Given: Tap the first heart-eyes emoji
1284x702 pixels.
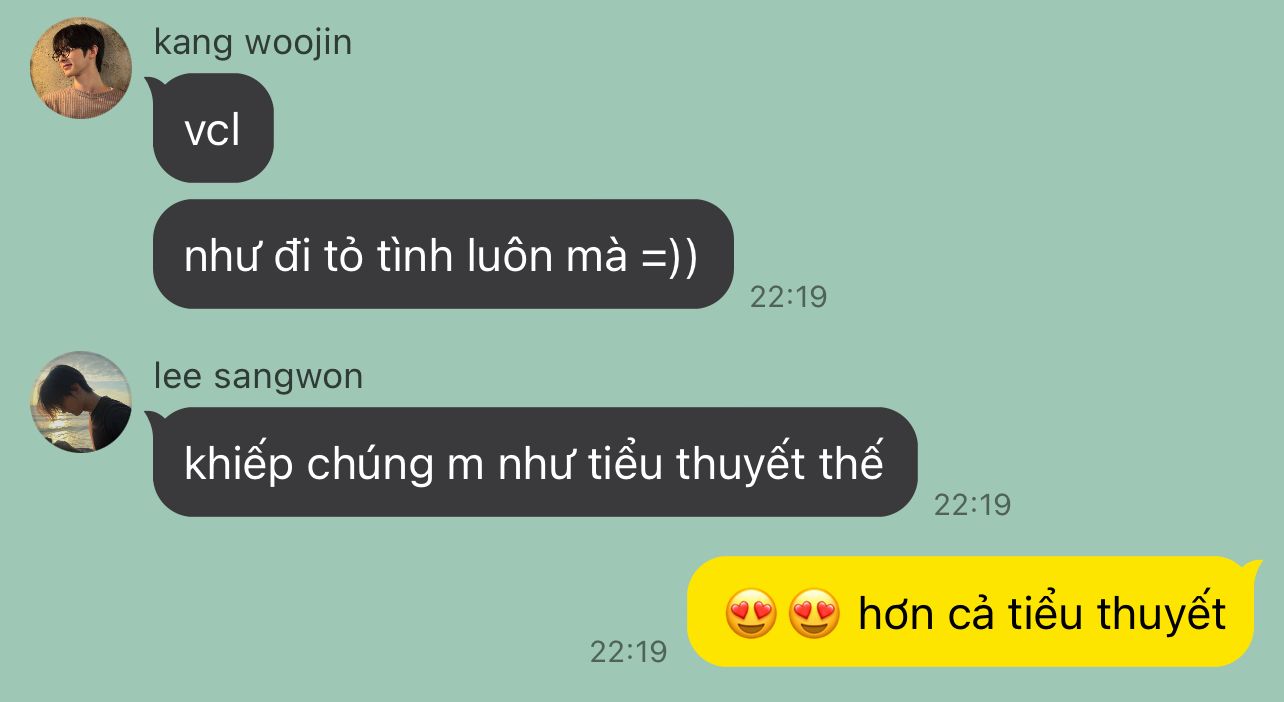Looking at the screenshot, I should click(751, 614).
